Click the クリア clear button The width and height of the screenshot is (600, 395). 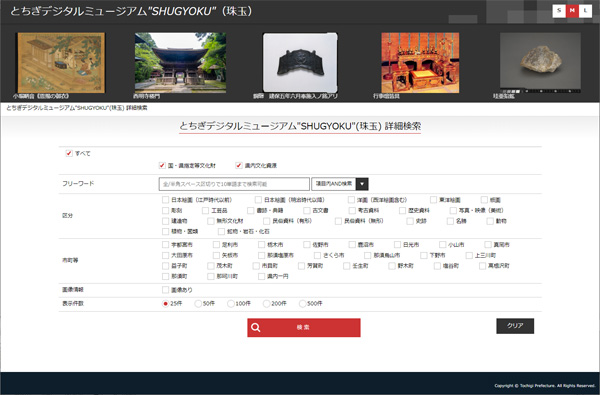pos(515,326)
